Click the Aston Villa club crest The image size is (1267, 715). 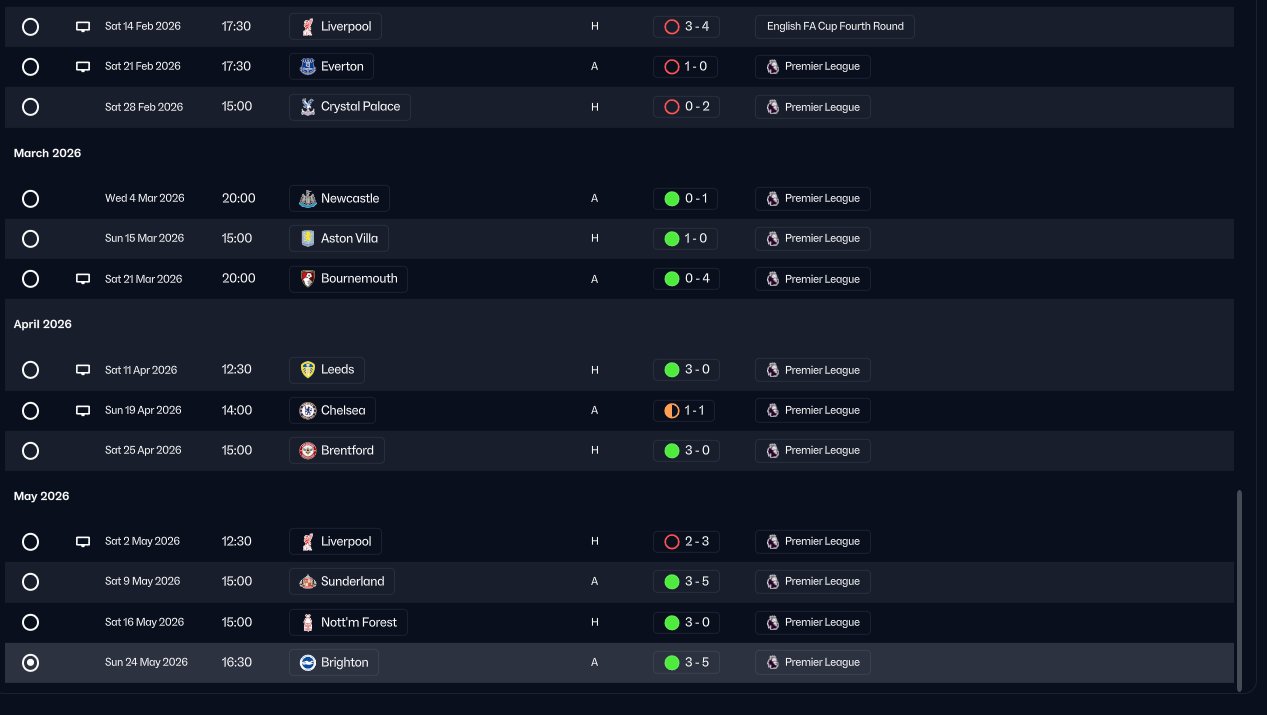click(308, 238)
